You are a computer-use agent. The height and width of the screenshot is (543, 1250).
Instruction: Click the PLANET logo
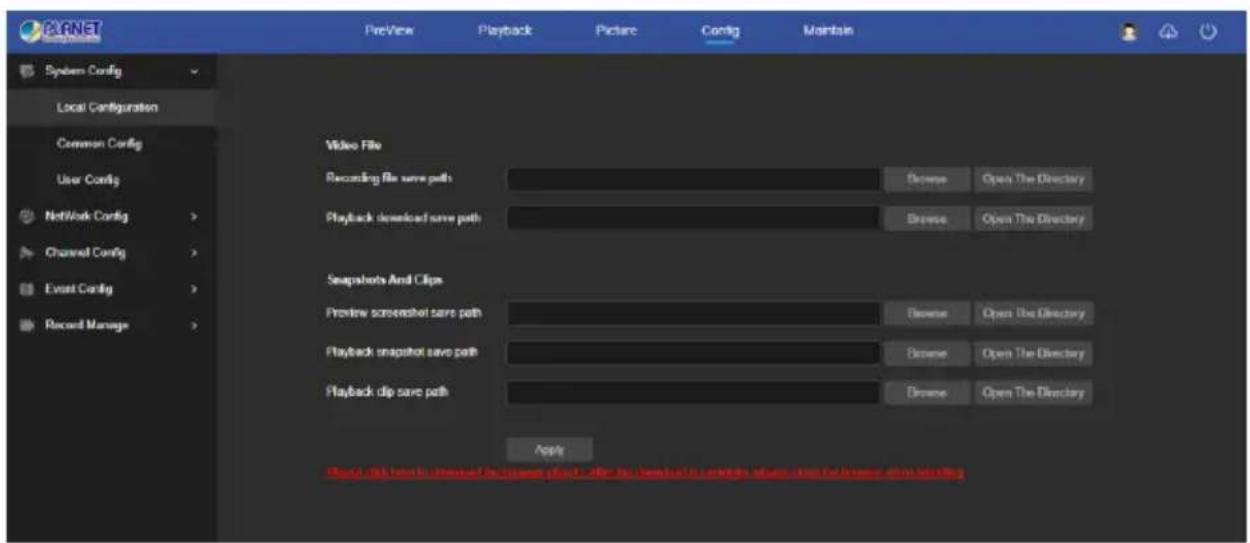pyautogui.click(x=61, y=31)
